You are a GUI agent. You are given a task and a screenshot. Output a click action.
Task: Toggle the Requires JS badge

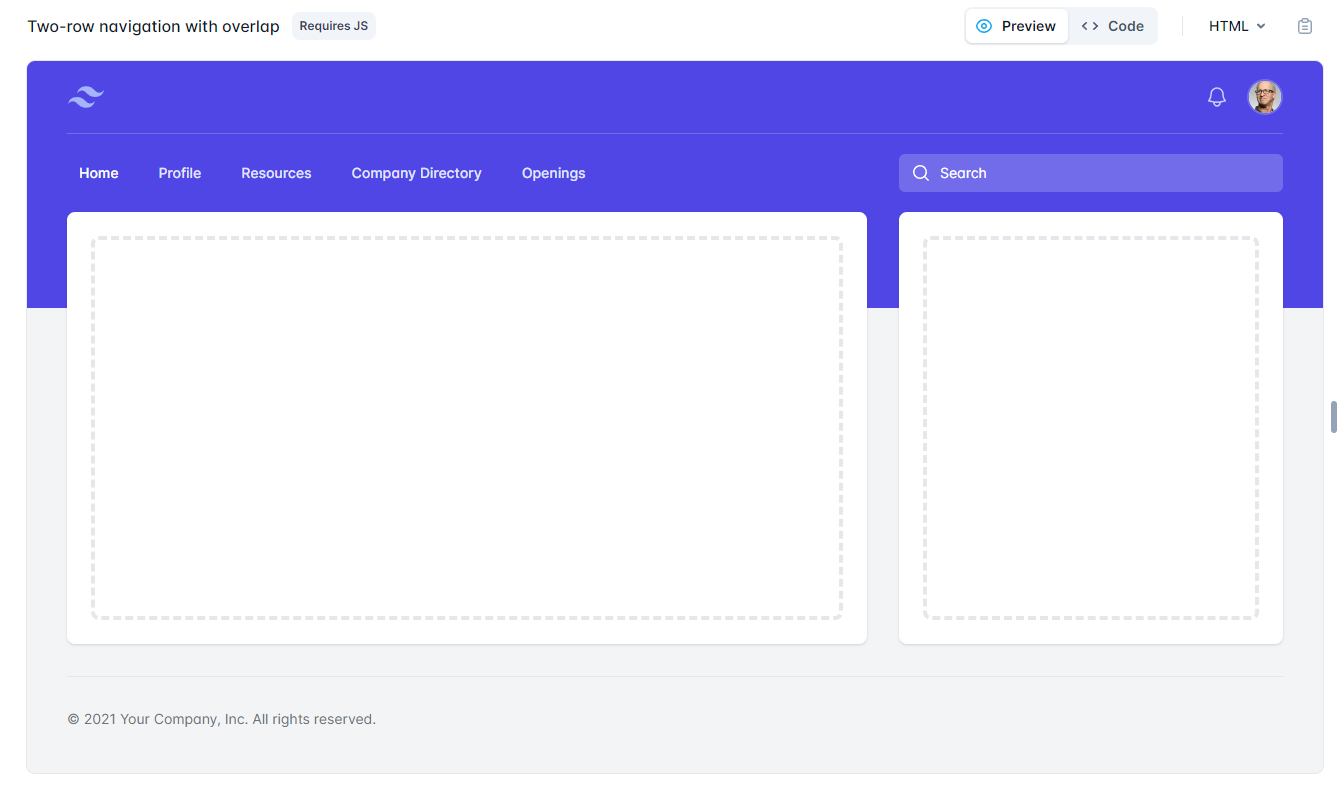[333, 25]
